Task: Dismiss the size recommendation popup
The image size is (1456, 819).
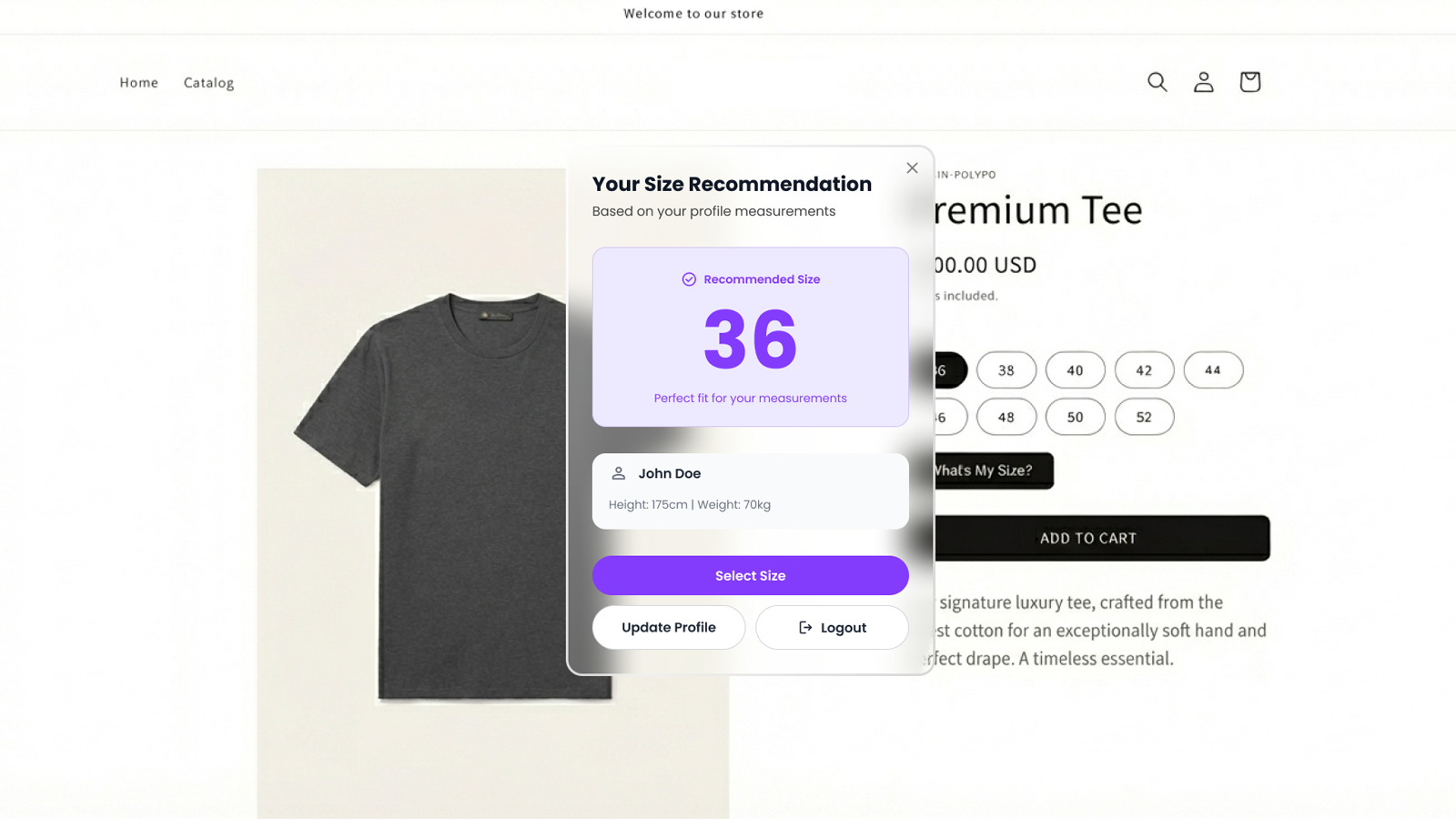Action: tap(912, 167)
